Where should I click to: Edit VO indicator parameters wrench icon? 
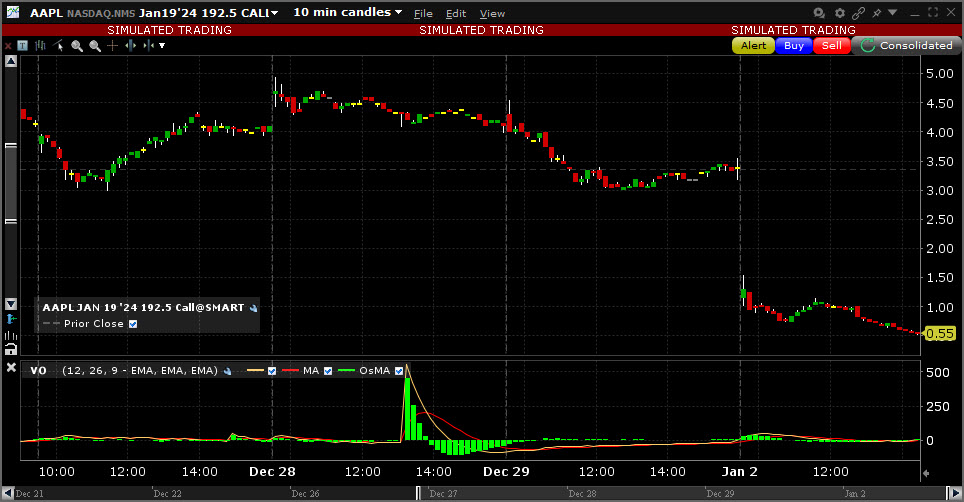click(x=227, y=371)
